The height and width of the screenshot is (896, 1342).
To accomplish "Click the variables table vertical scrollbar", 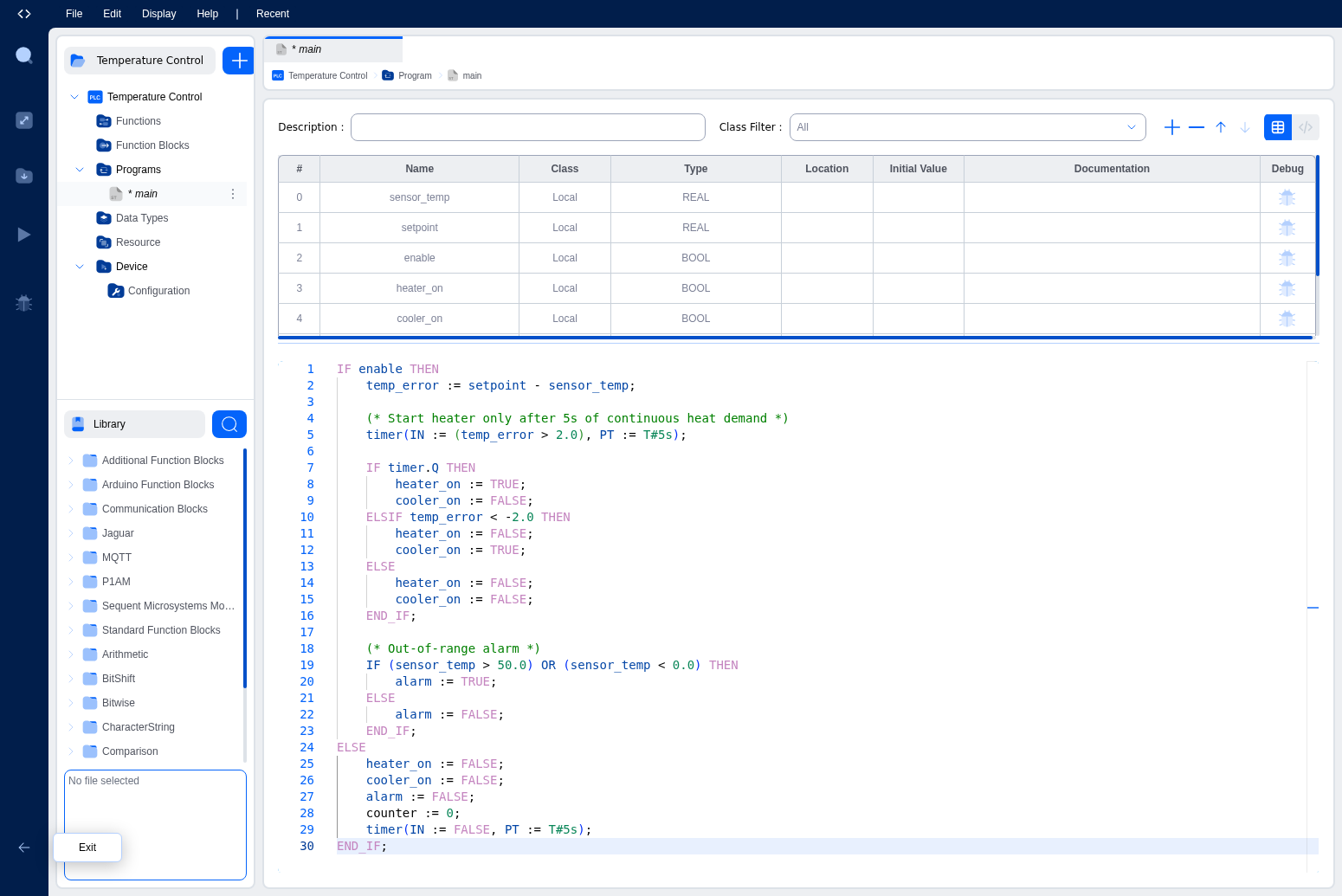I will click(1317, 216).
